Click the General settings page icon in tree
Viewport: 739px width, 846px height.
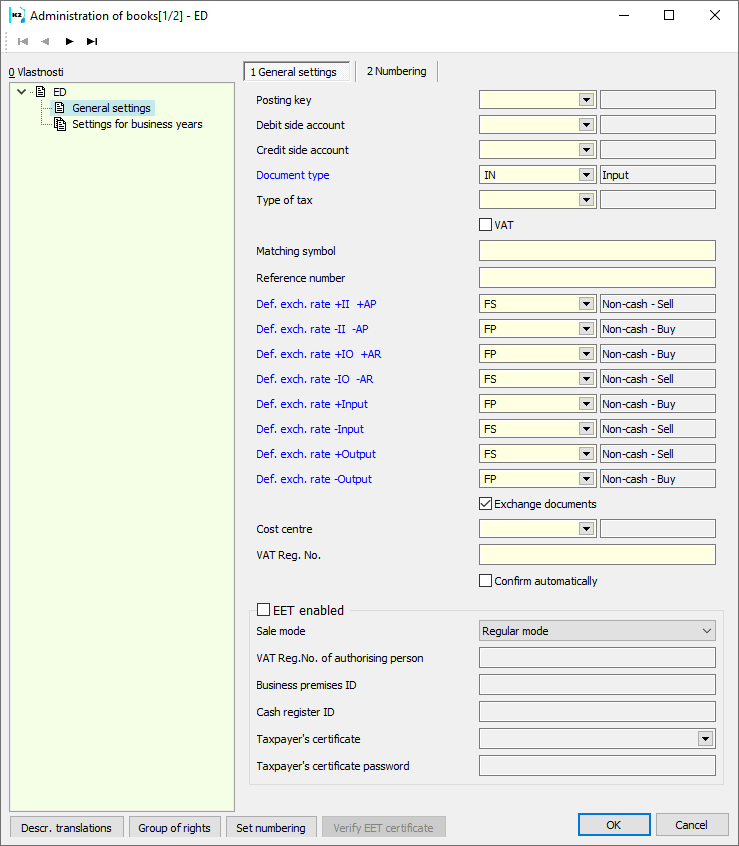(x=60, y=108)
